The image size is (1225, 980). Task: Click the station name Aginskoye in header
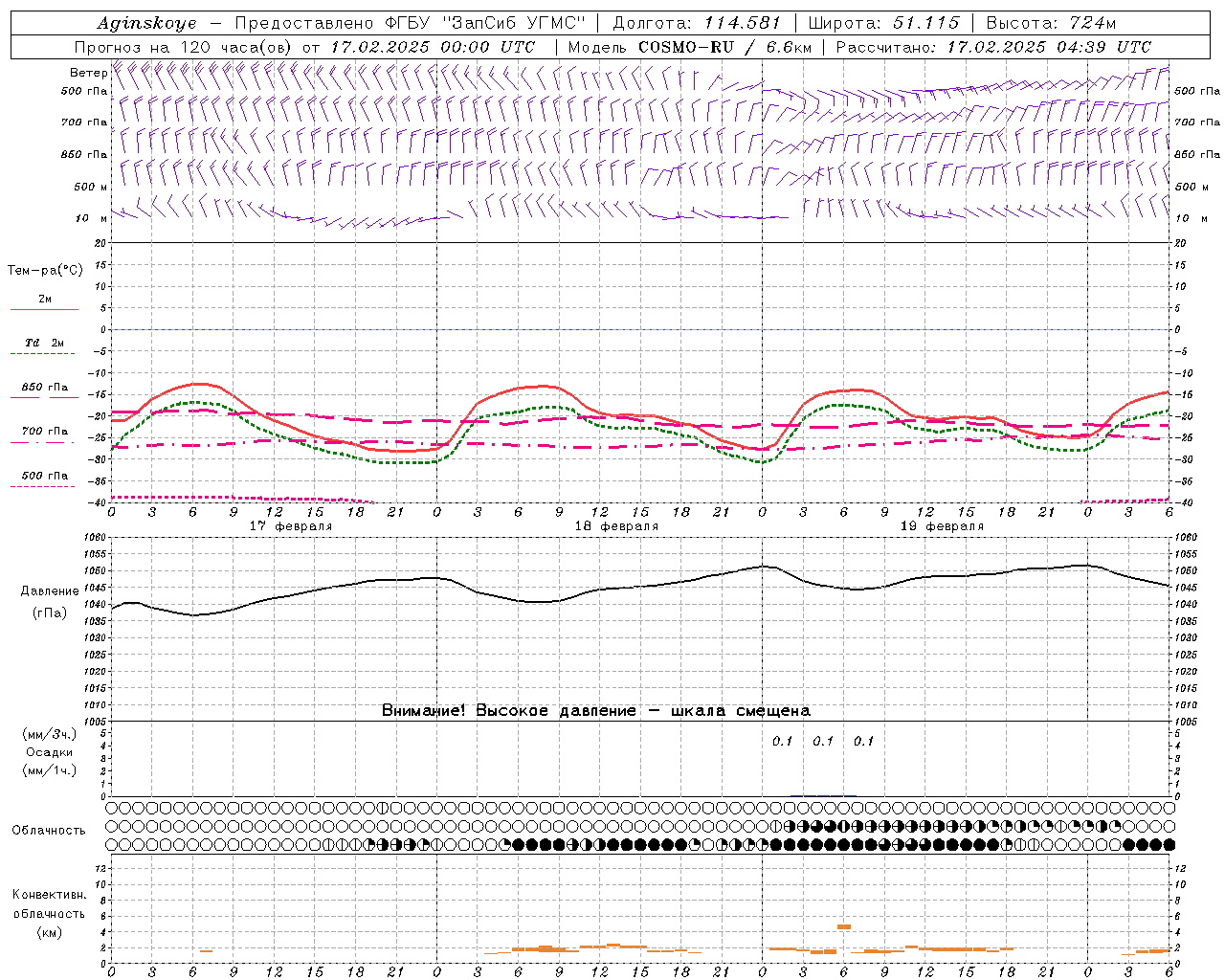click(x=146, y=23)
